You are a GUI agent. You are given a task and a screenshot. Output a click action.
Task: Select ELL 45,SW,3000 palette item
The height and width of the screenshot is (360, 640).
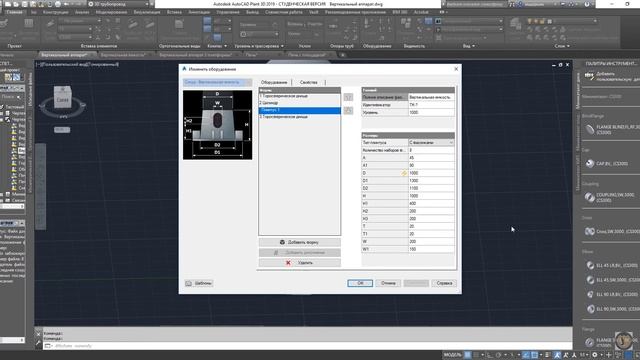(612, 280)
